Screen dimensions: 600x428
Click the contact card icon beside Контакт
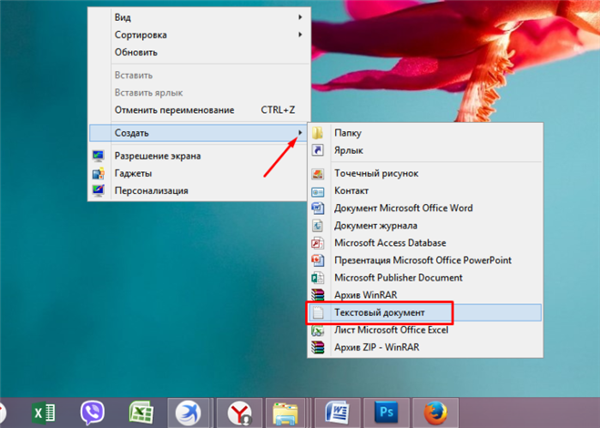318,191
